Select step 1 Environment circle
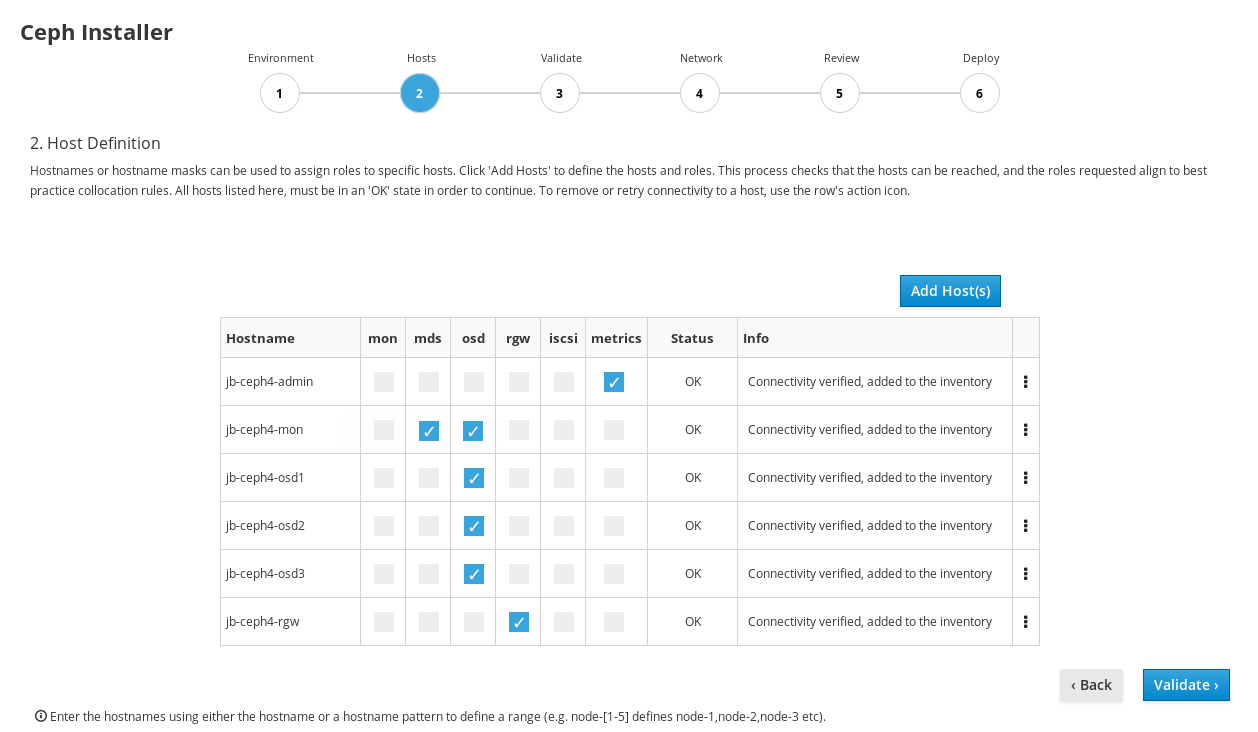Screen dimensions: 1258x732 coord(280,94)
